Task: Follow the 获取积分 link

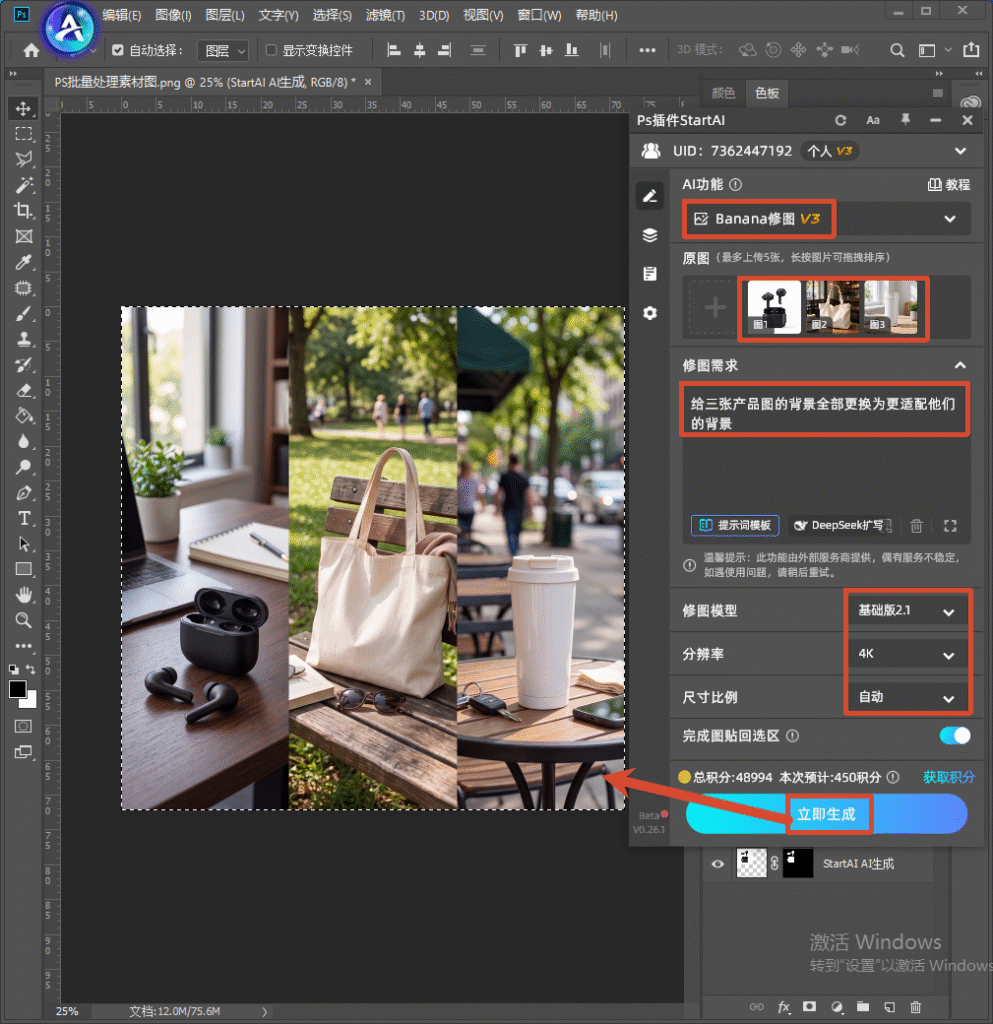Action: coord(949,777)
